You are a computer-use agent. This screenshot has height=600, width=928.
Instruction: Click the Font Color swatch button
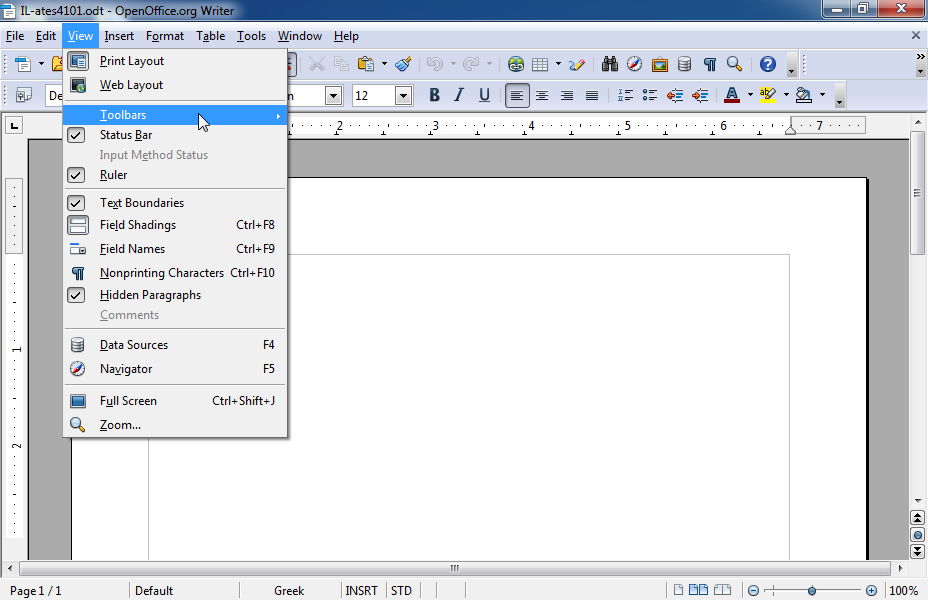point(732,95)
